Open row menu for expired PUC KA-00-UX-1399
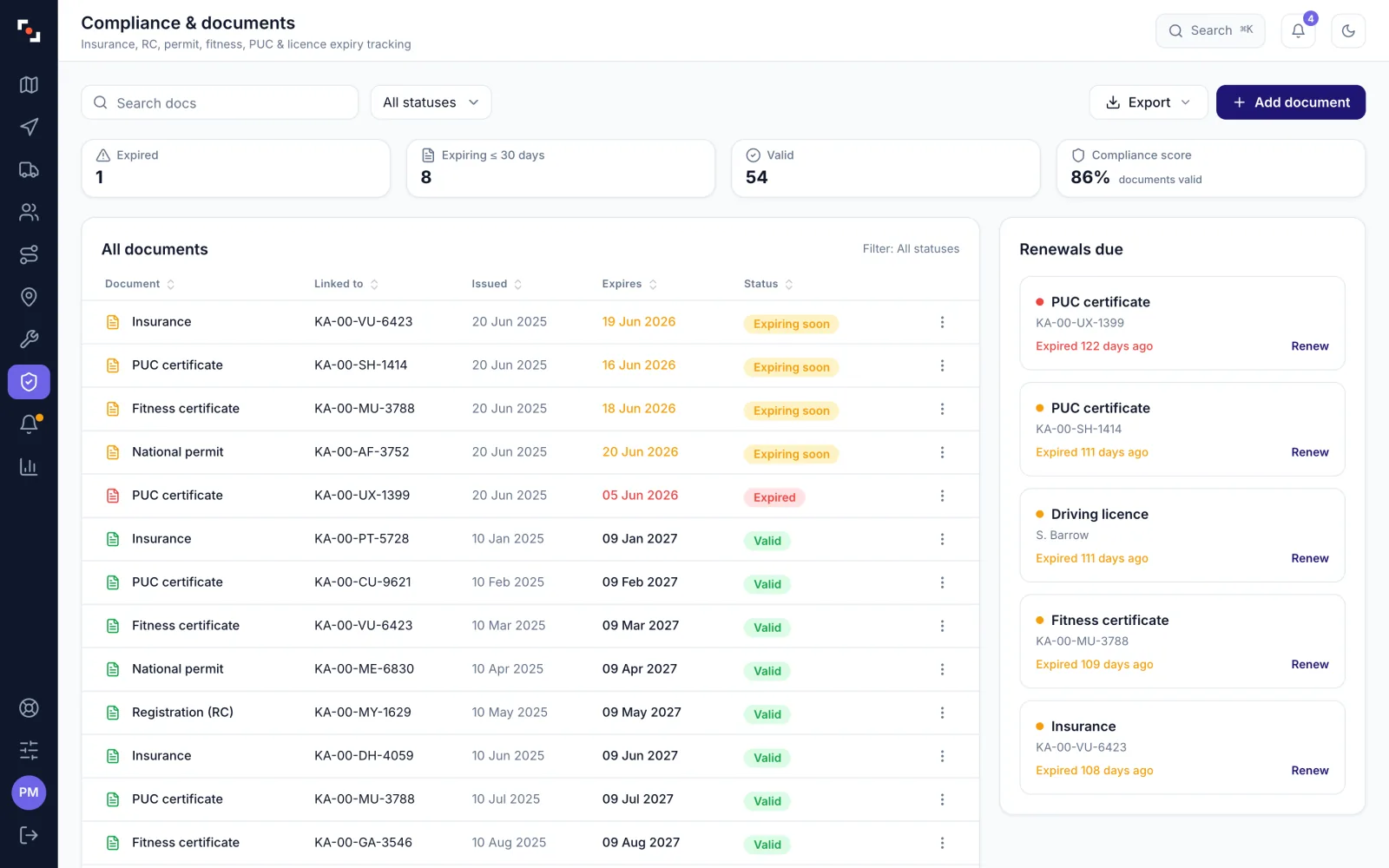The image size is (1389, 868). click(x=942, y=496)
